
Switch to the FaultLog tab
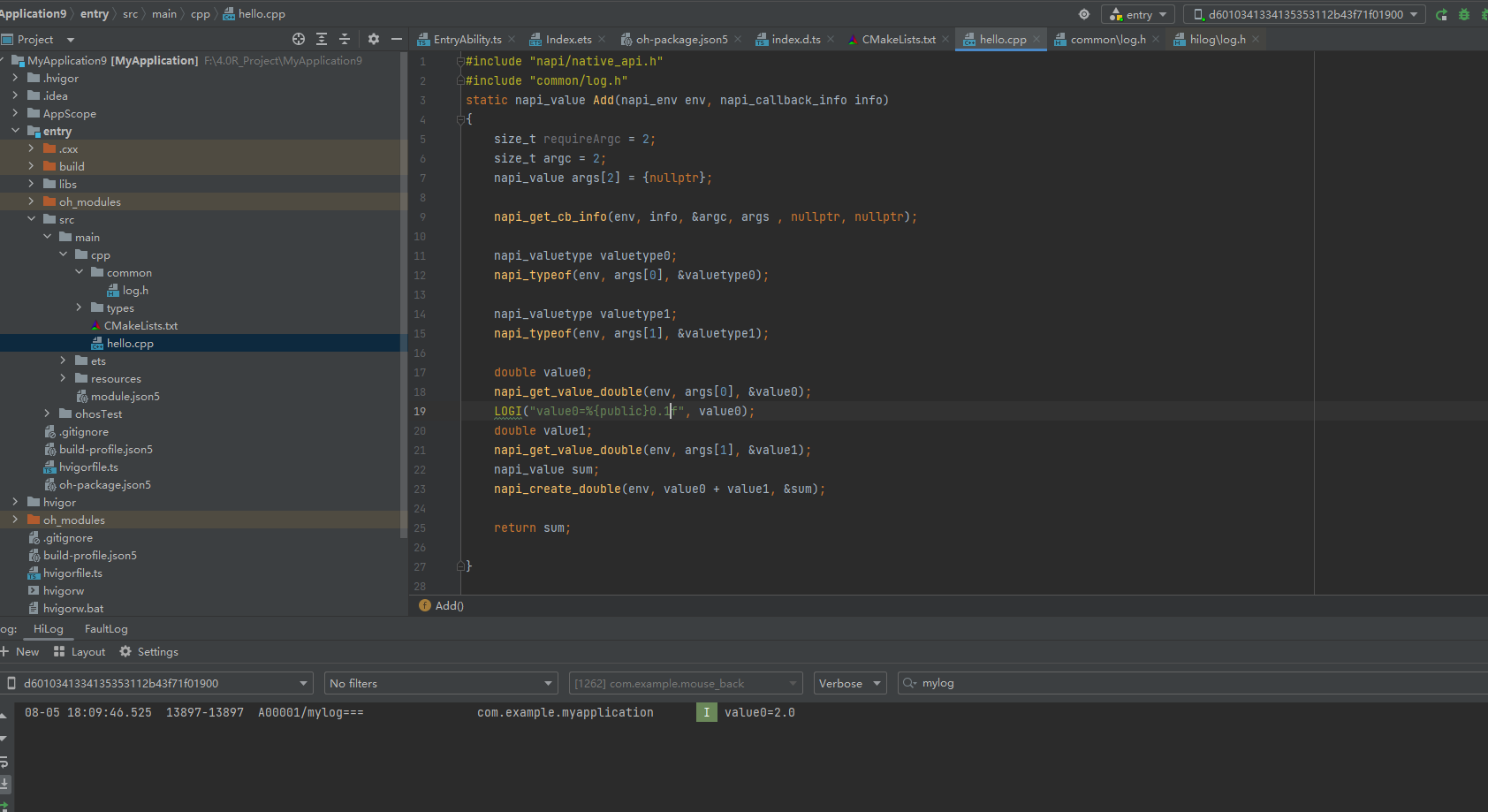coord(106,629)
